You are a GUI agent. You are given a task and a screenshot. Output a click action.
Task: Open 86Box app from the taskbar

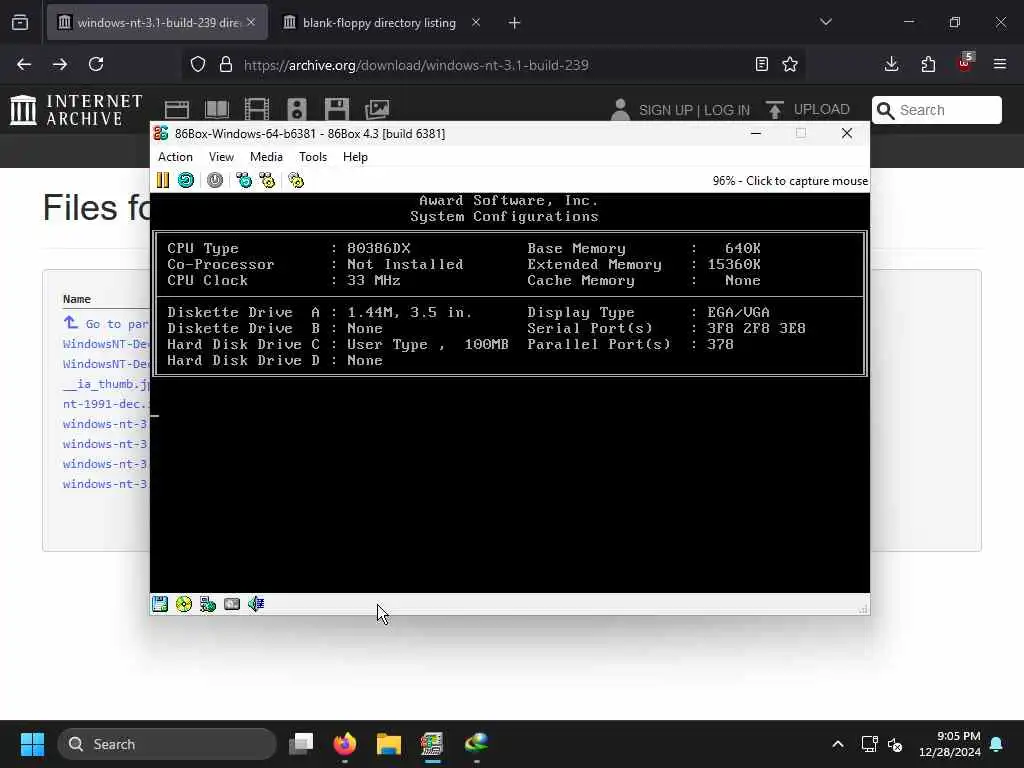432,744
